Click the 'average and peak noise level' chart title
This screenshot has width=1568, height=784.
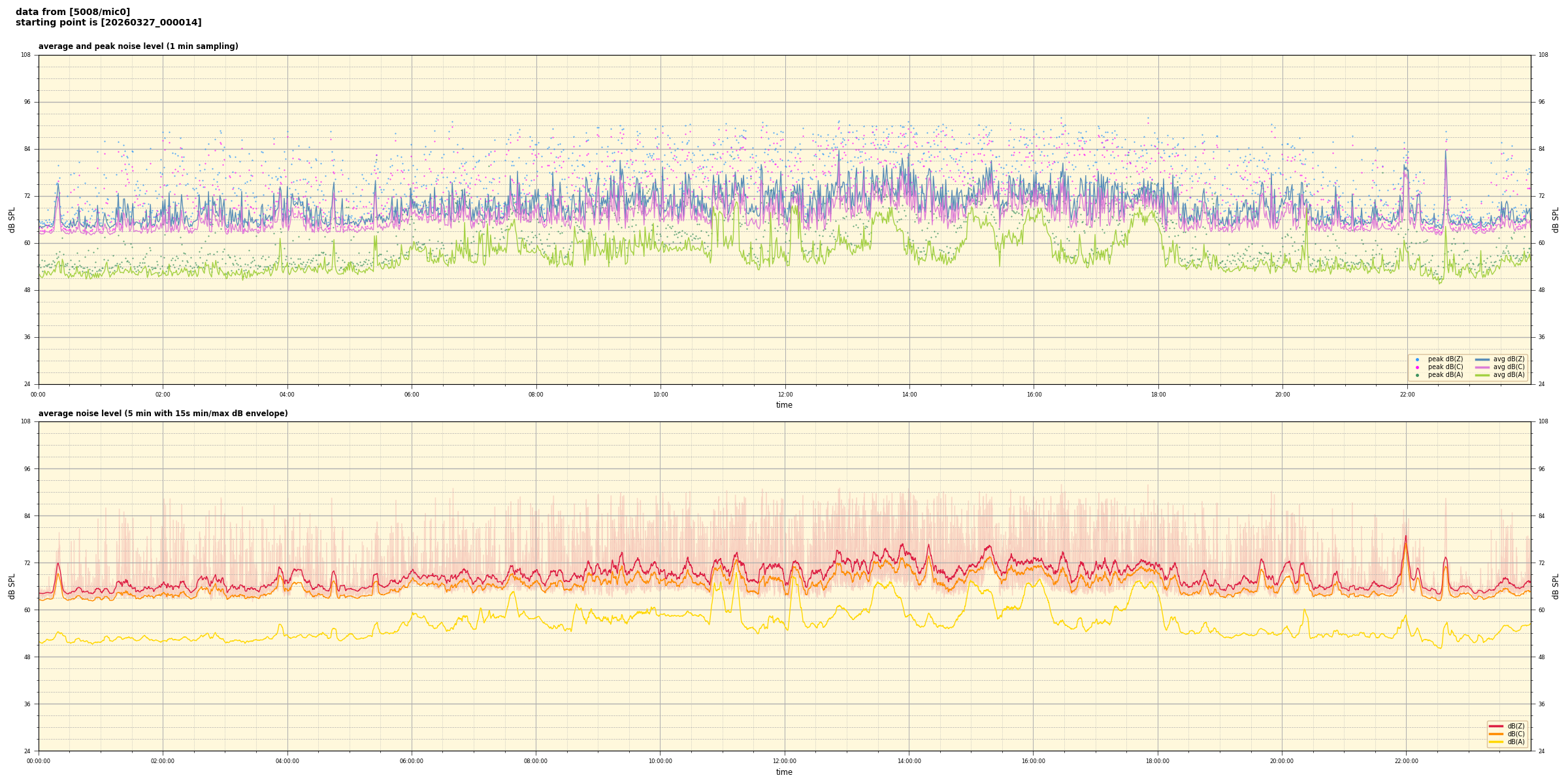tap(138, 46)
